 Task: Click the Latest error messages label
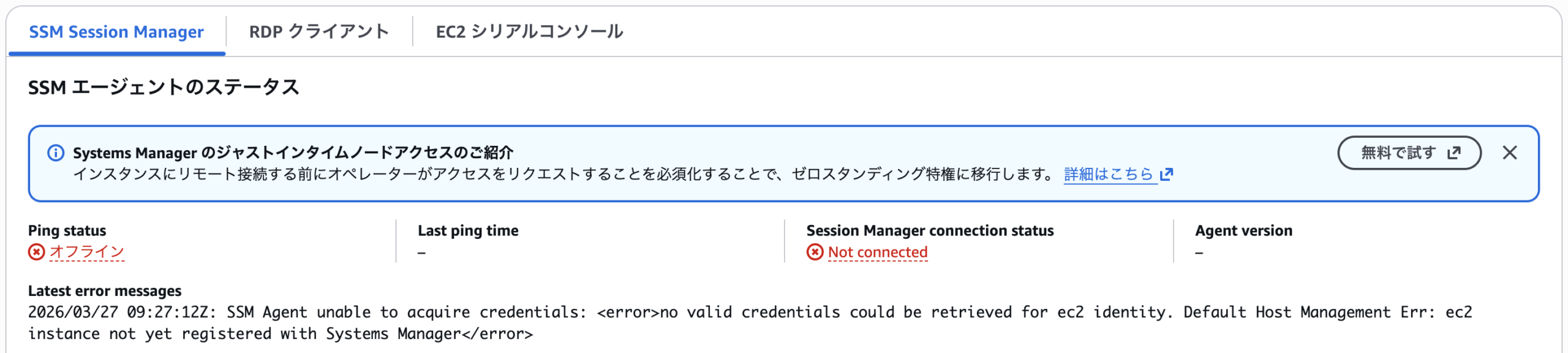[x=105, y=290]
